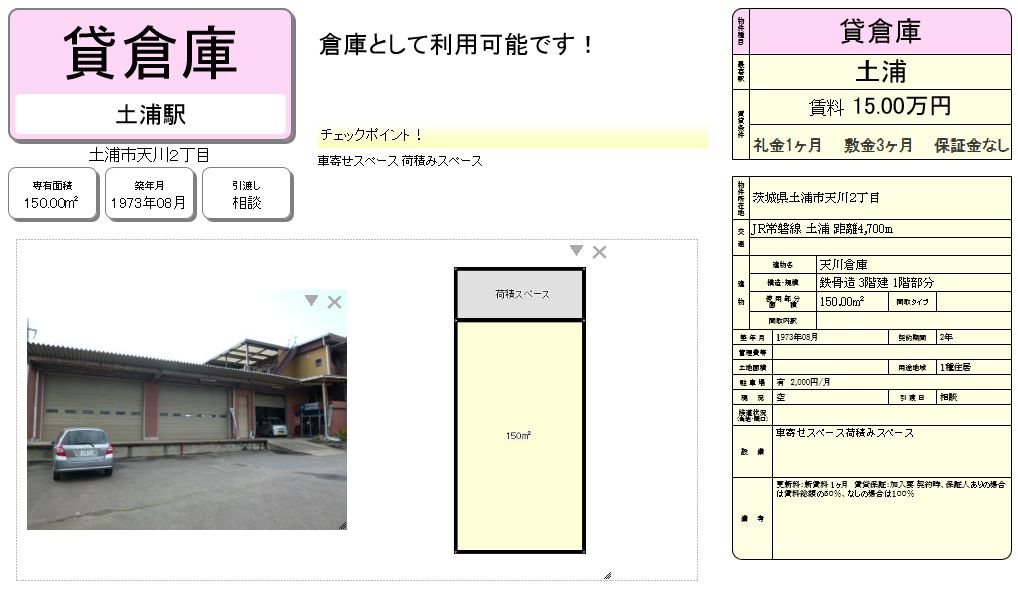Viewport: 1018px width, 601px height.
Task: Click the 貸倉庫 title heading
Action: [x=151, y=53]
